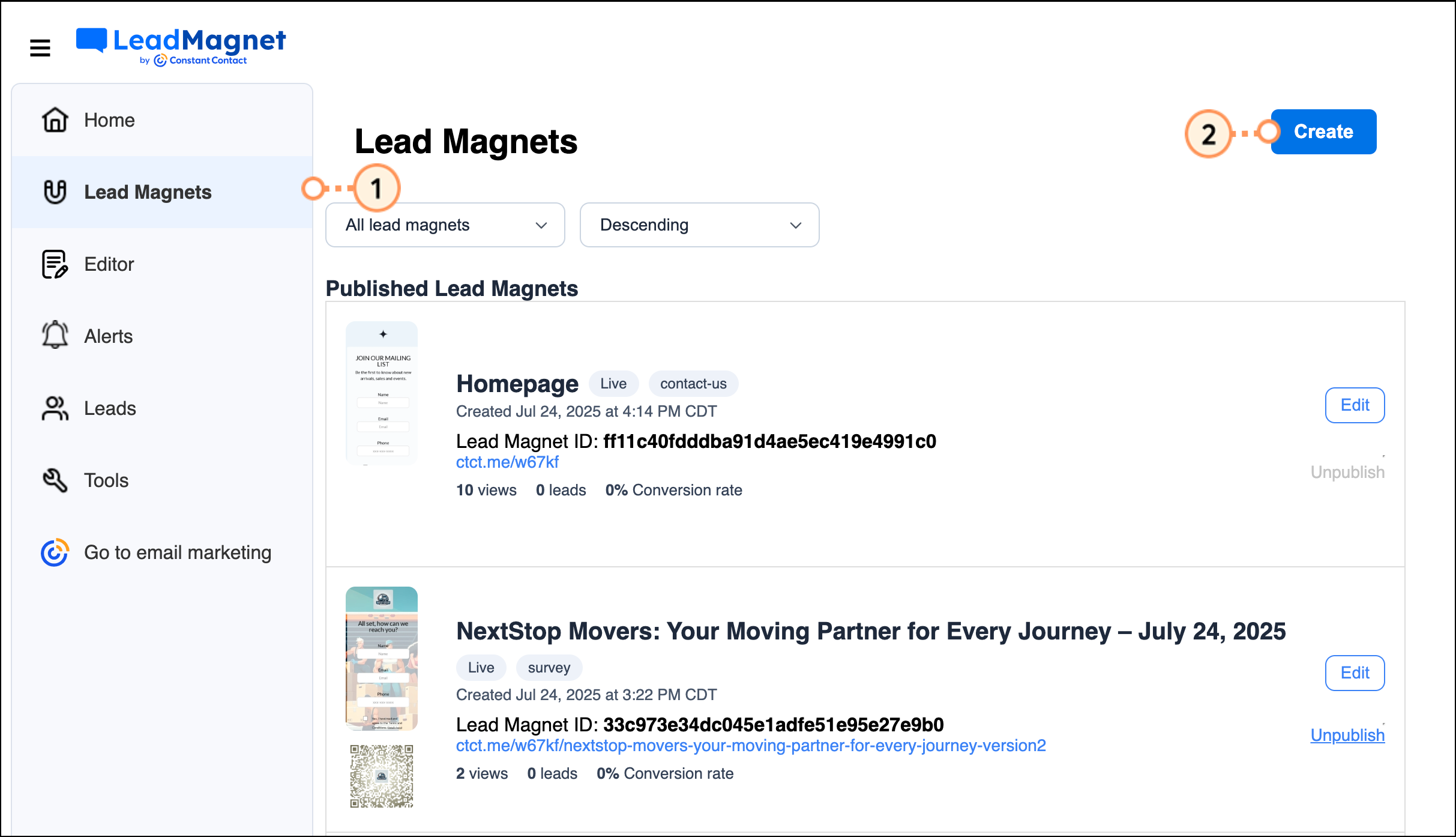Edit the Homepage lead magnet
Viewport: 1456px width, 837px height.
point(1355,405)
